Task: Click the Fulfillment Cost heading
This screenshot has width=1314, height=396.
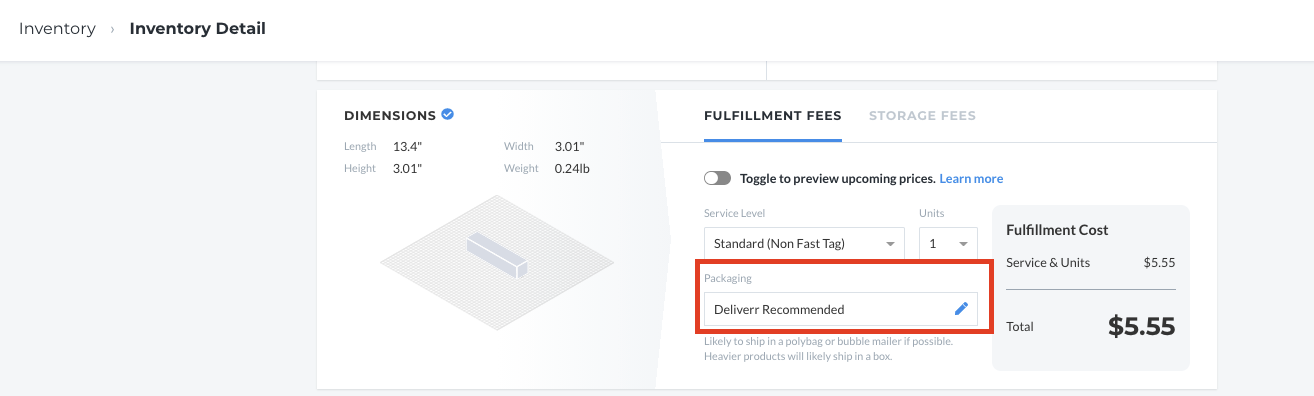Action: [1057, 230]
